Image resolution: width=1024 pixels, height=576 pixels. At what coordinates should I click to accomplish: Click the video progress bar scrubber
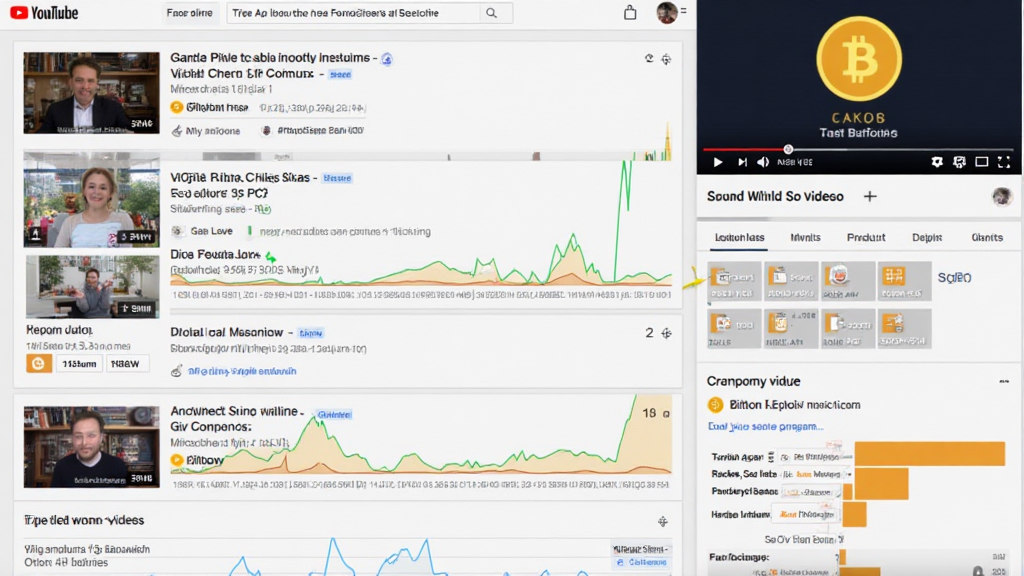(788, 149)
